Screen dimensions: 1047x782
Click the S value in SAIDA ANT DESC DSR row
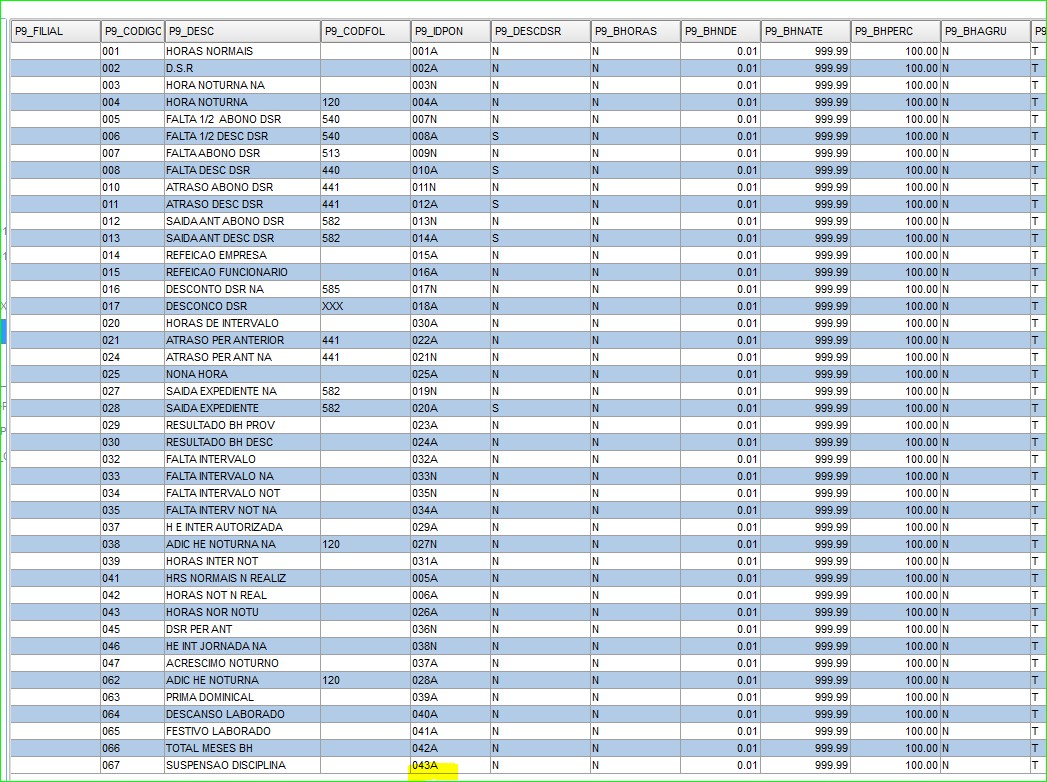540,238
